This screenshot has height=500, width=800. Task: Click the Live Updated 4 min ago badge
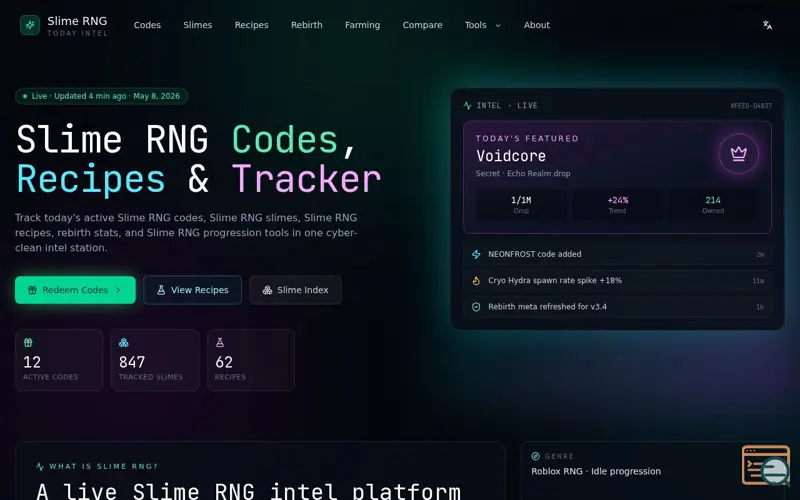(102, 96)
